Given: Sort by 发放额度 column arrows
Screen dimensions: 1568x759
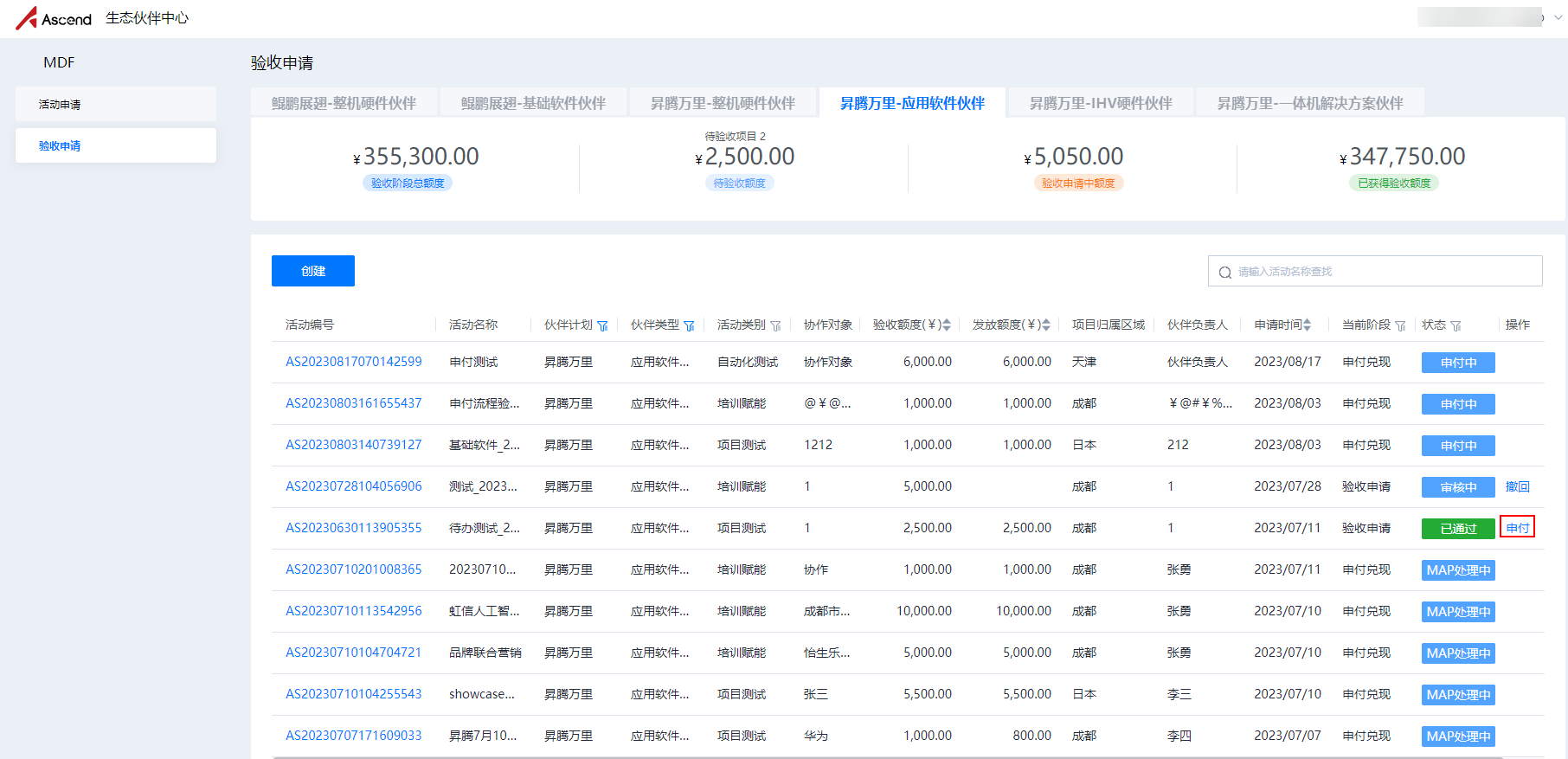Looking at the screenshot, I should tap(1046, 325).
